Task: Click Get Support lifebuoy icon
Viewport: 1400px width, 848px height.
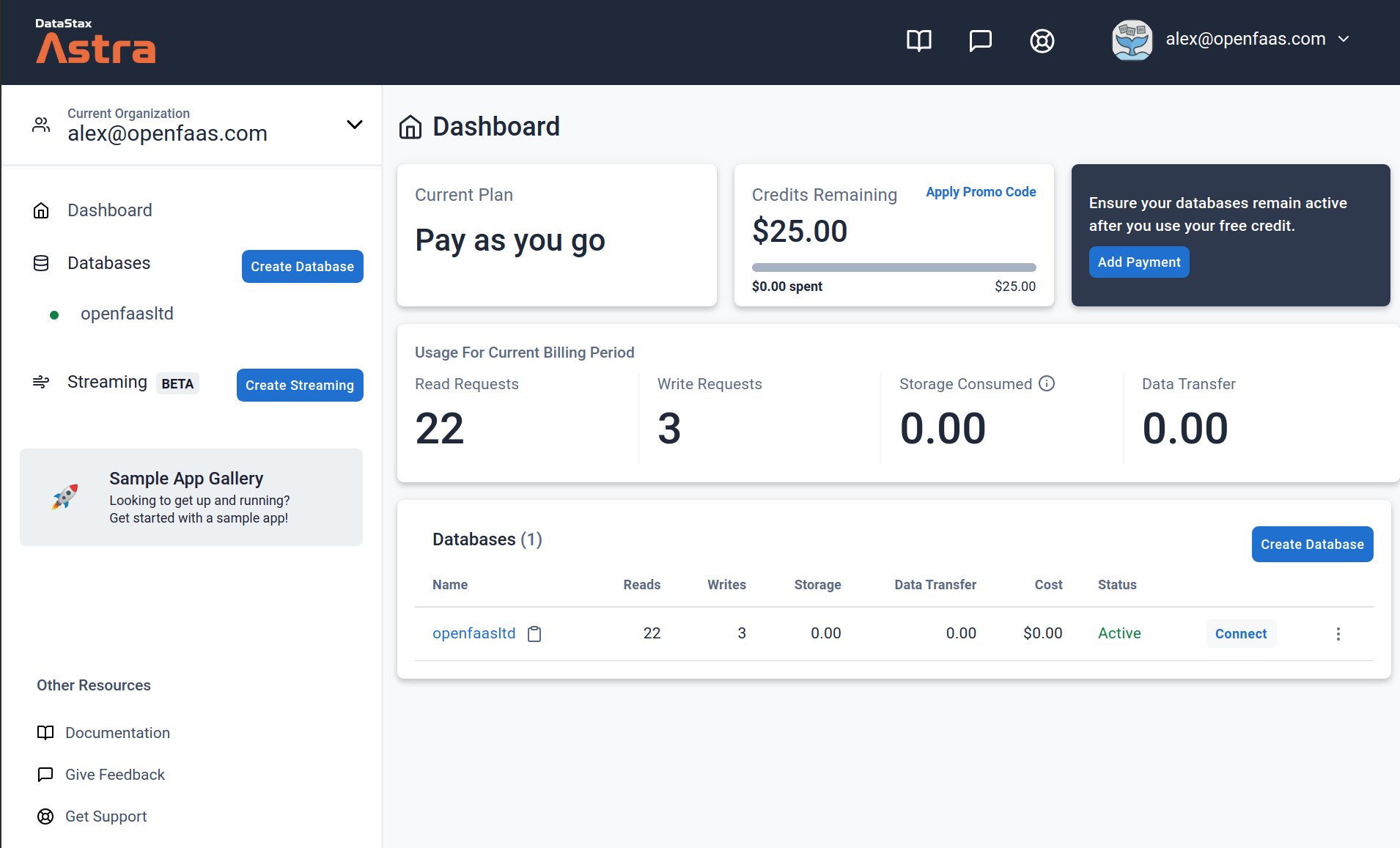Action: (45, 816)
